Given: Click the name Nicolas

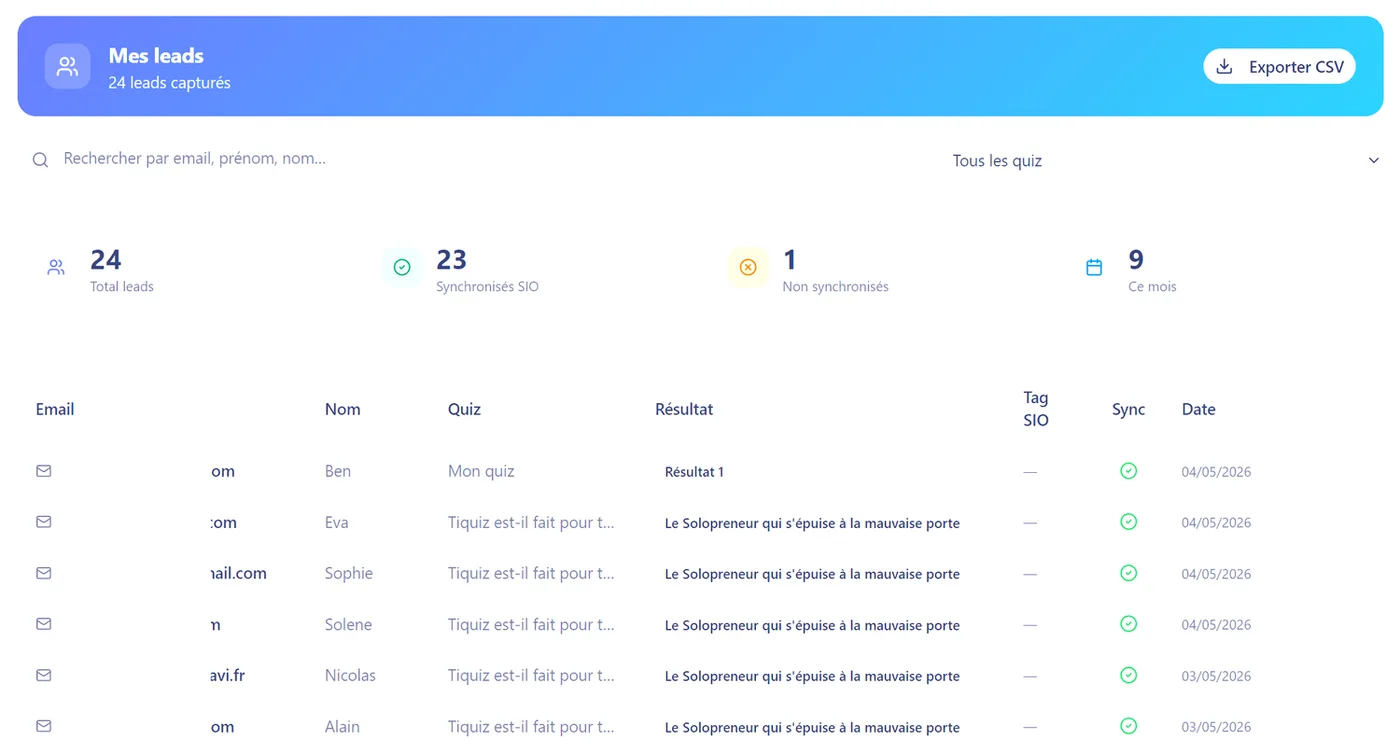Looking at the screenshot, I should [x=350, y=675].
